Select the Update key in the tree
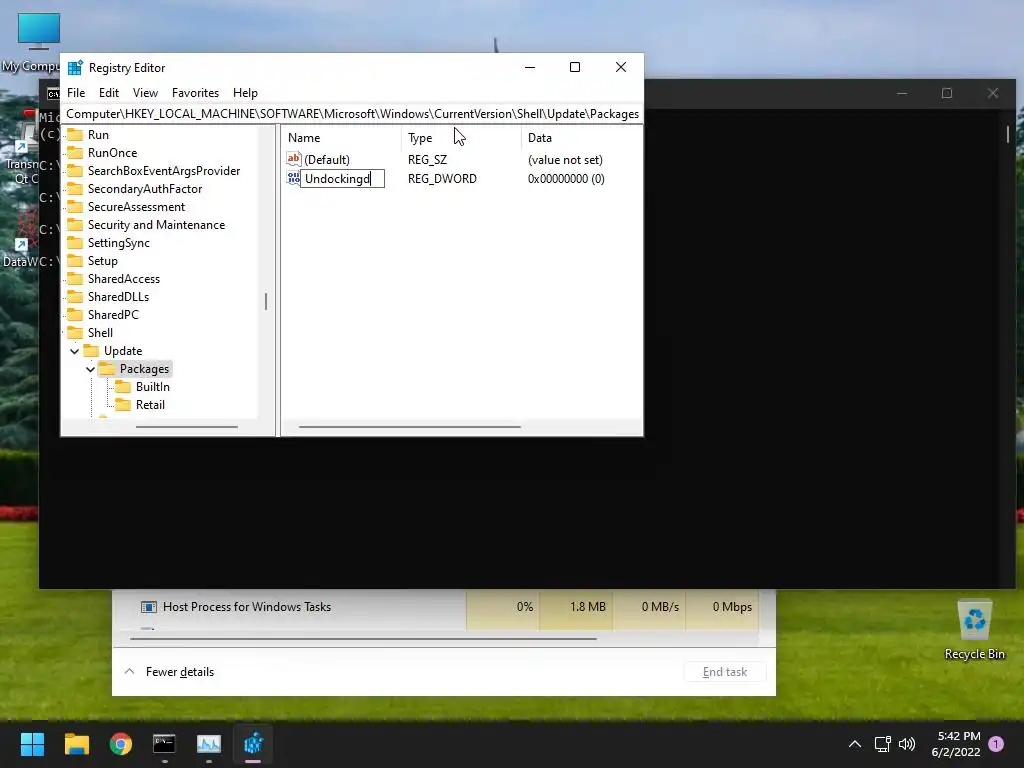This screenshot has width=1024, height=768. 123,351
